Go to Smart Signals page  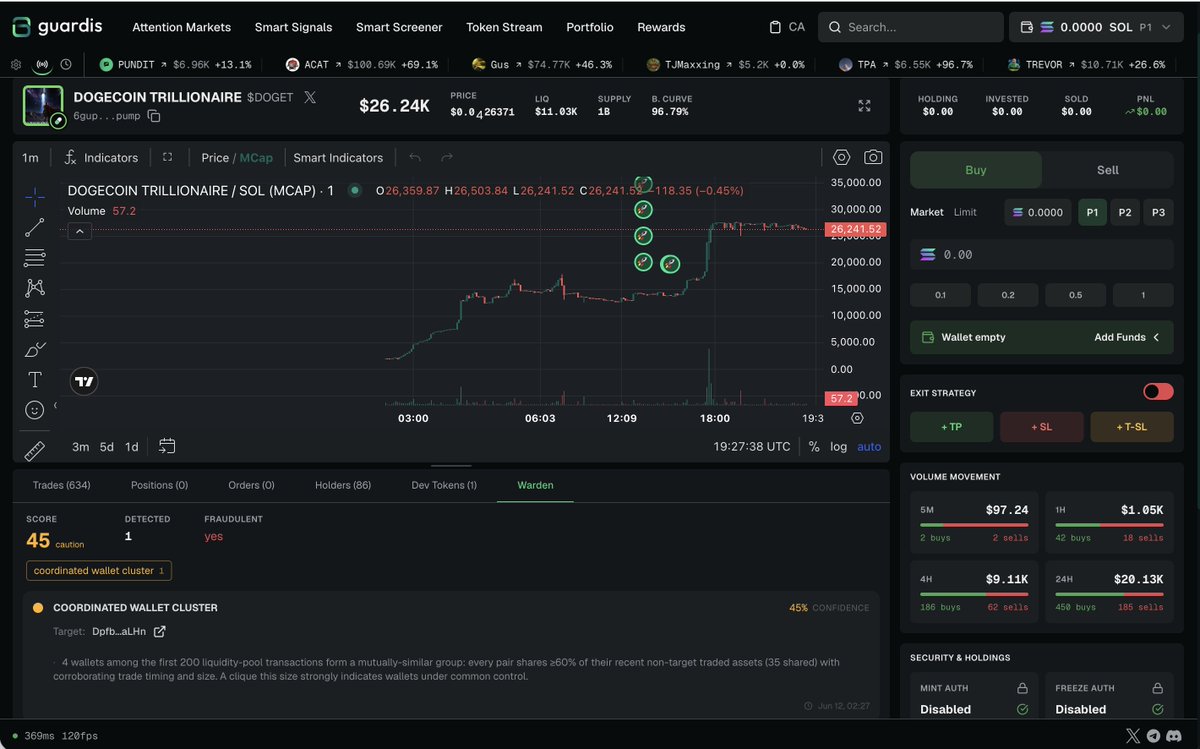coord(293,27)
